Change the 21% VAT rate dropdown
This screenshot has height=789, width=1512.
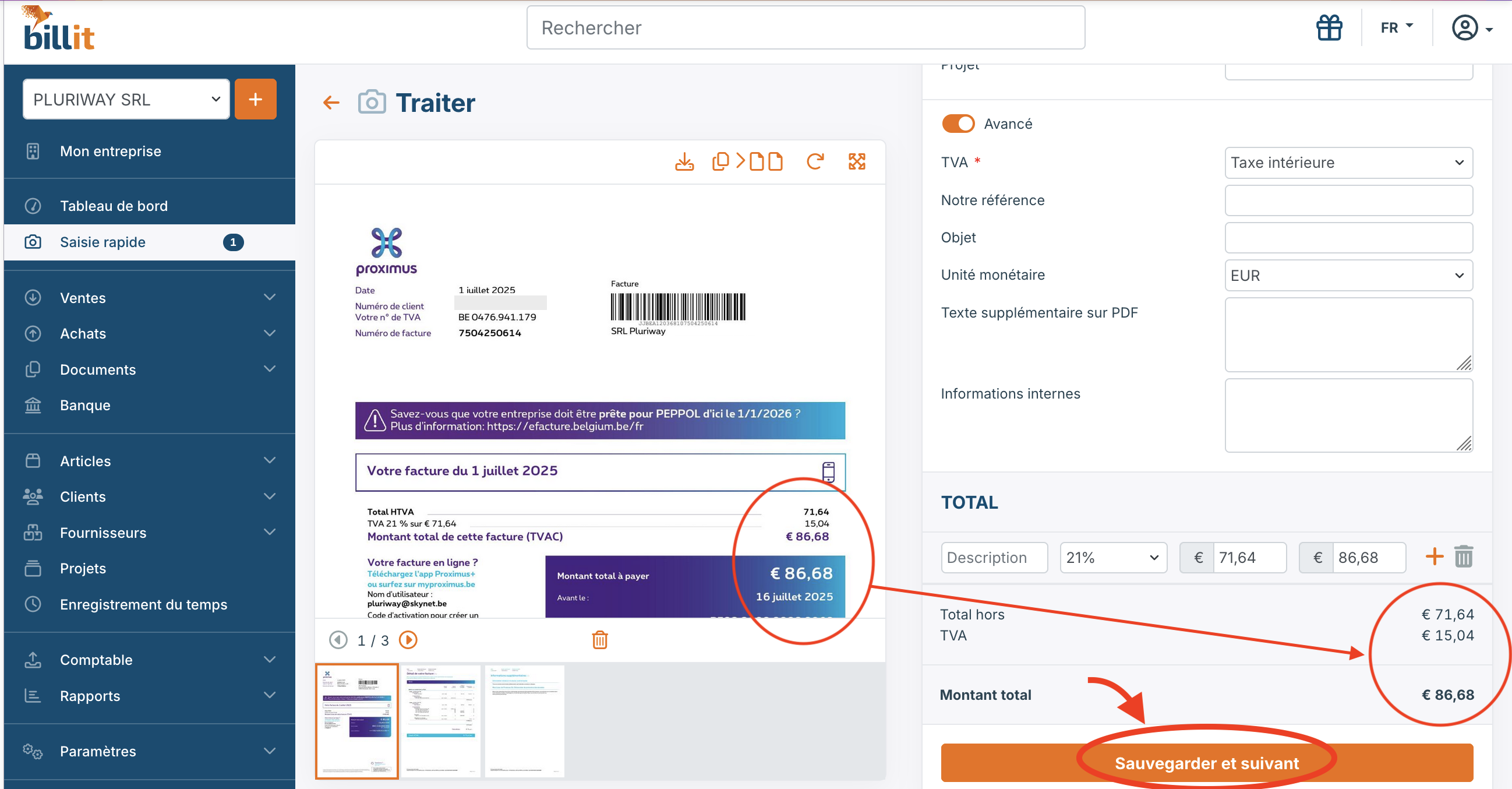1112,557
